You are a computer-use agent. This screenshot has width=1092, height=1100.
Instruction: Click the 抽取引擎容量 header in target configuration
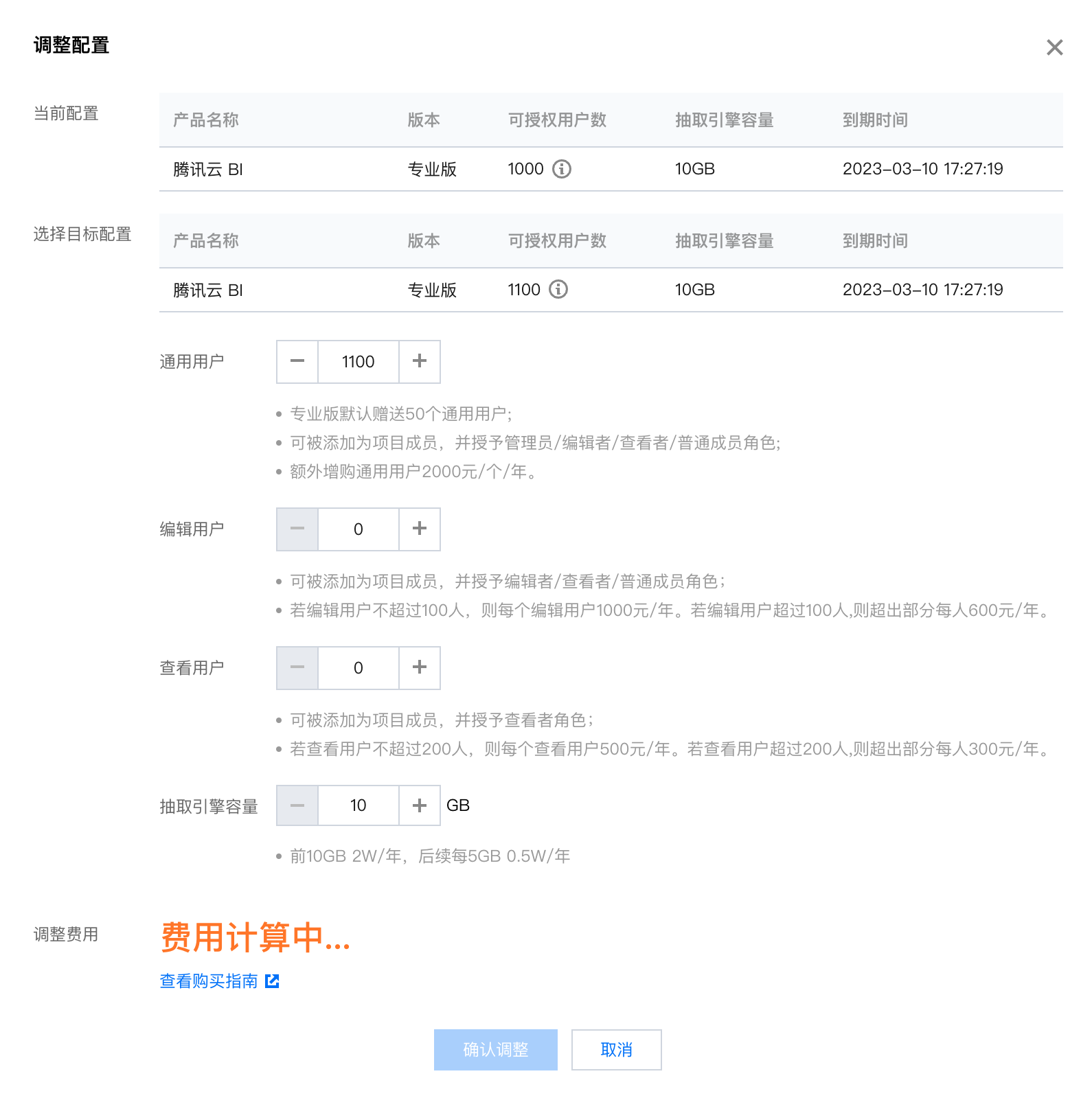click(725, 241)
